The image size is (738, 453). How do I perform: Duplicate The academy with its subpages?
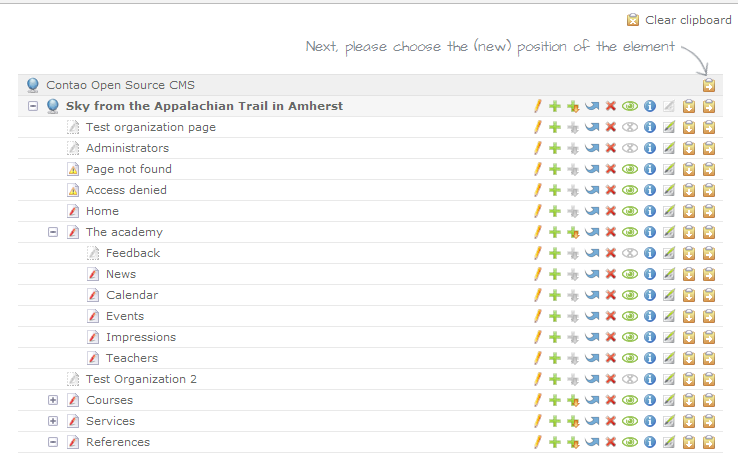coord(573,232)
